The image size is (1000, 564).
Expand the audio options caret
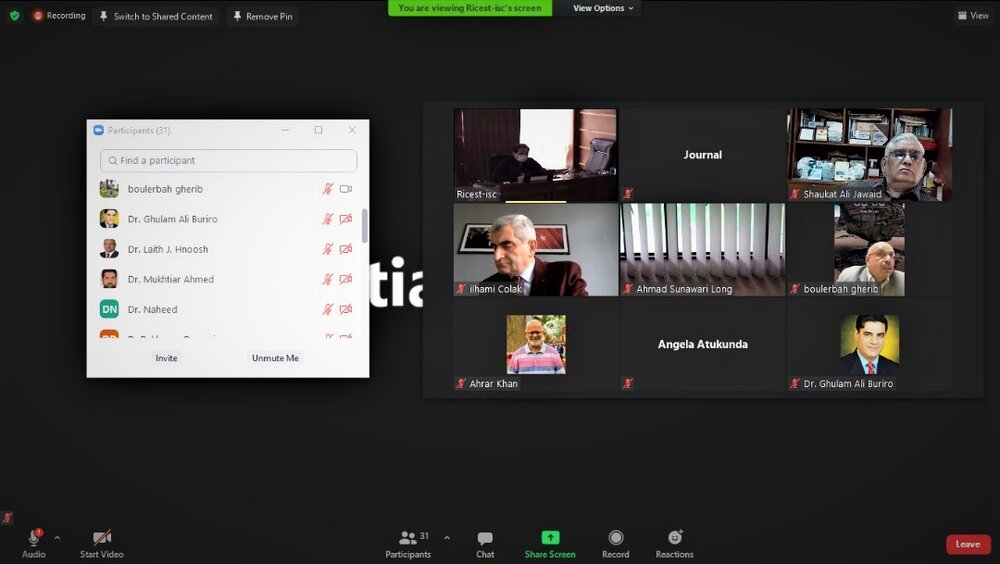[57, 538]
